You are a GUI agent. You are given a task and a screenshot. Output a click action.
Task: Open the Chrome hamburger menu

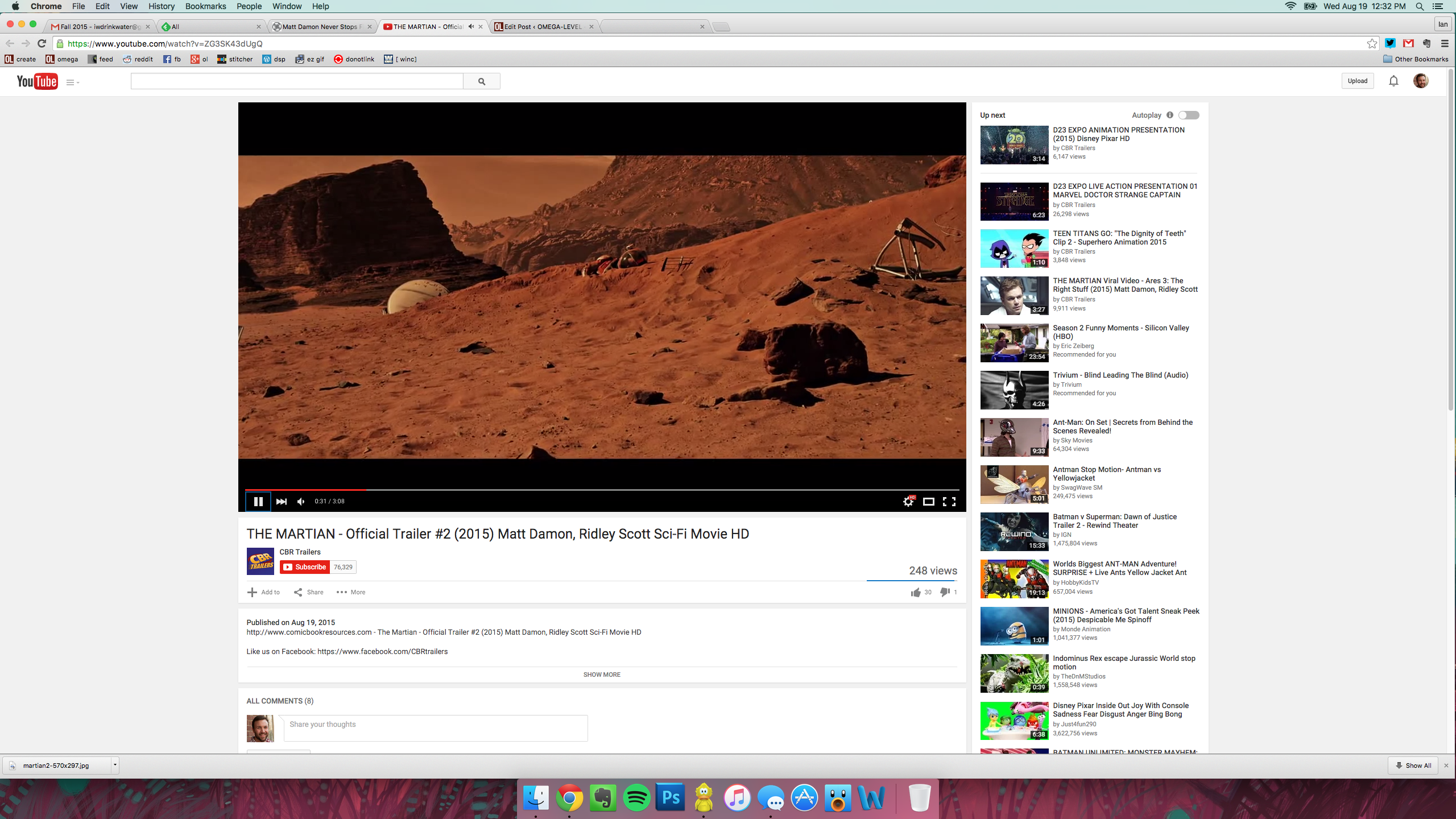[1445, 43]
